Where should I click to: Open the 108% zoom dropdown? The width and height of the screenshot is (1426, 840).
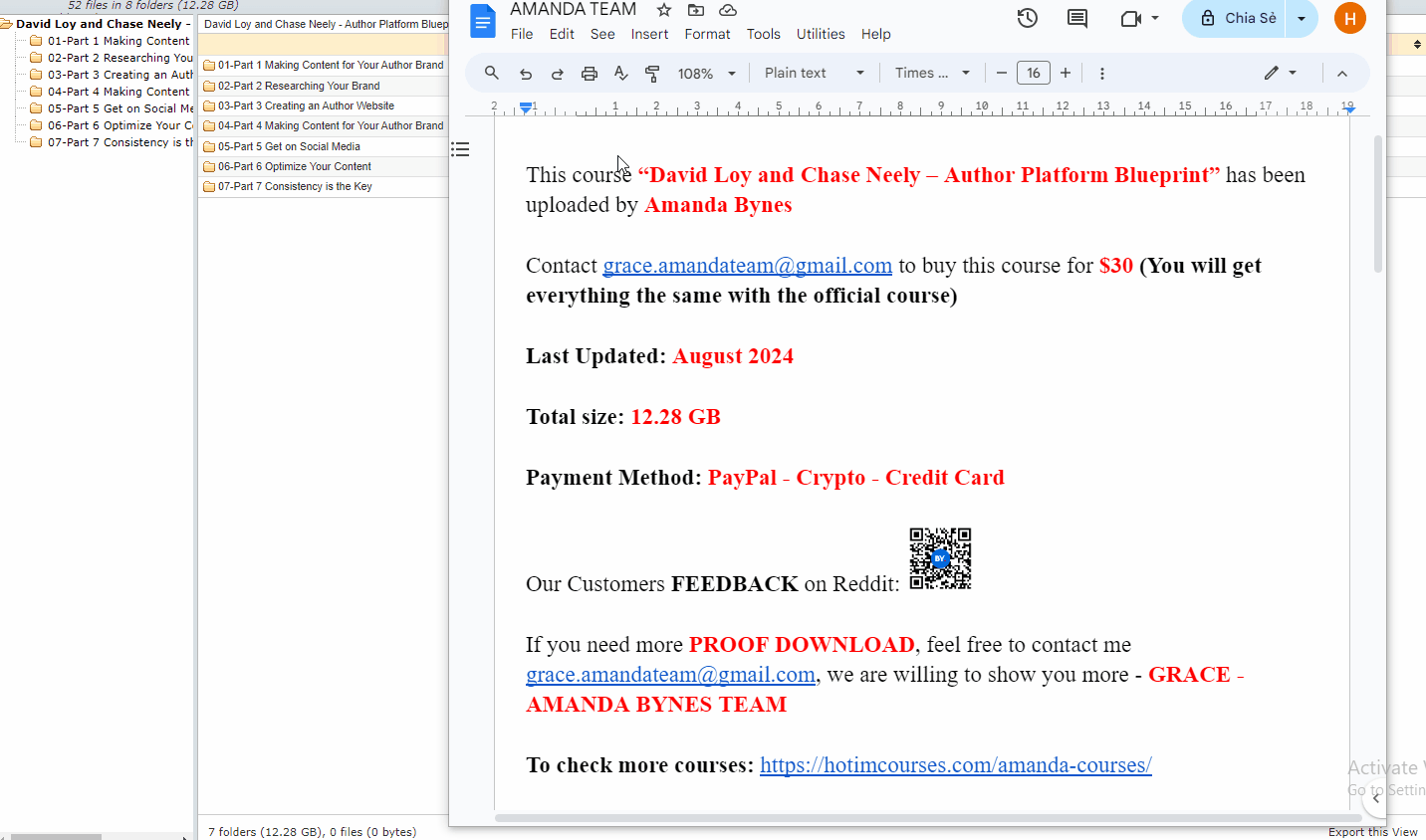pos(706,74)
